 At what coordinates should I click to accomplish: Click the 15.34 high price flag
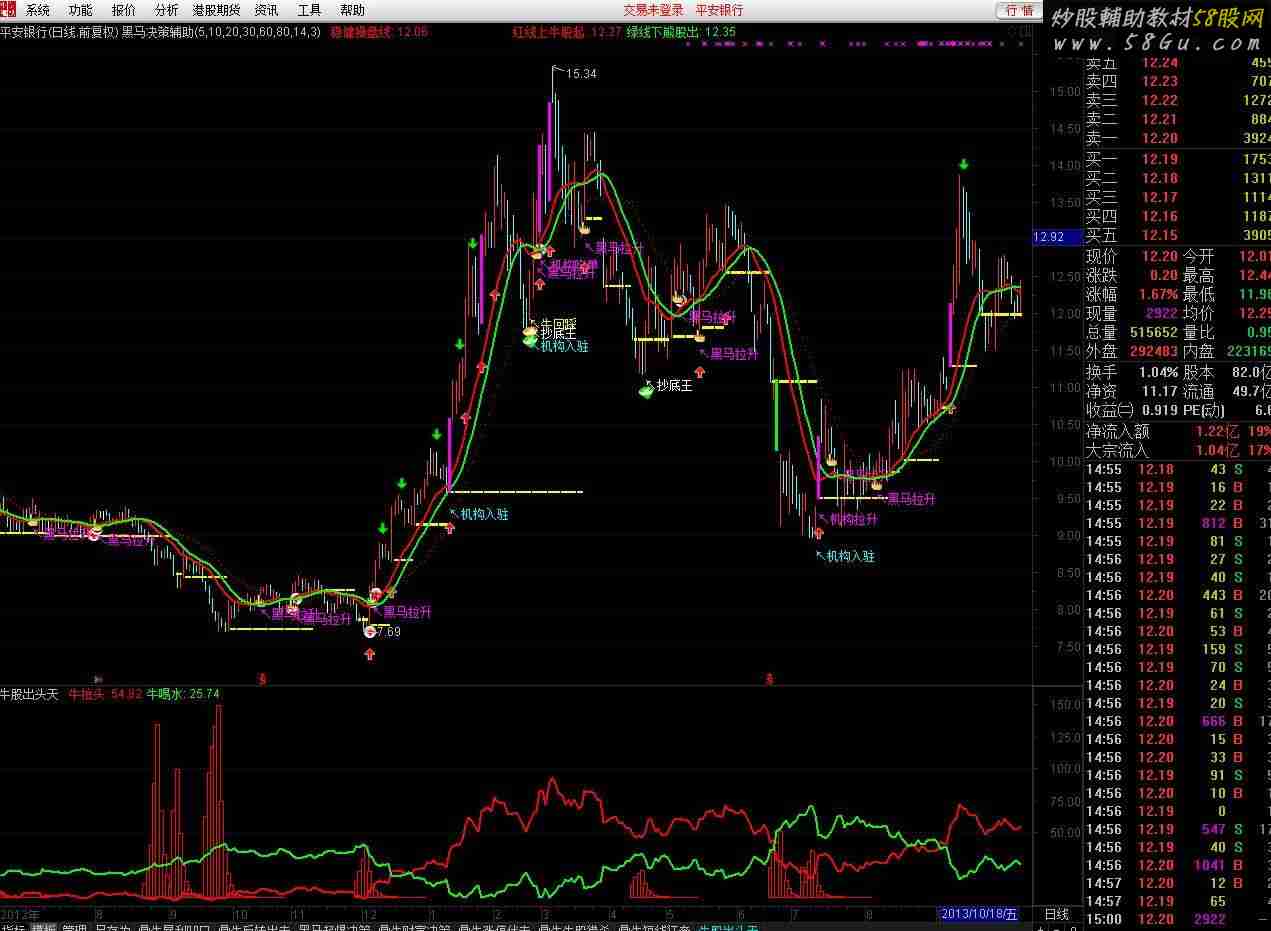click(x=581, y=74)
